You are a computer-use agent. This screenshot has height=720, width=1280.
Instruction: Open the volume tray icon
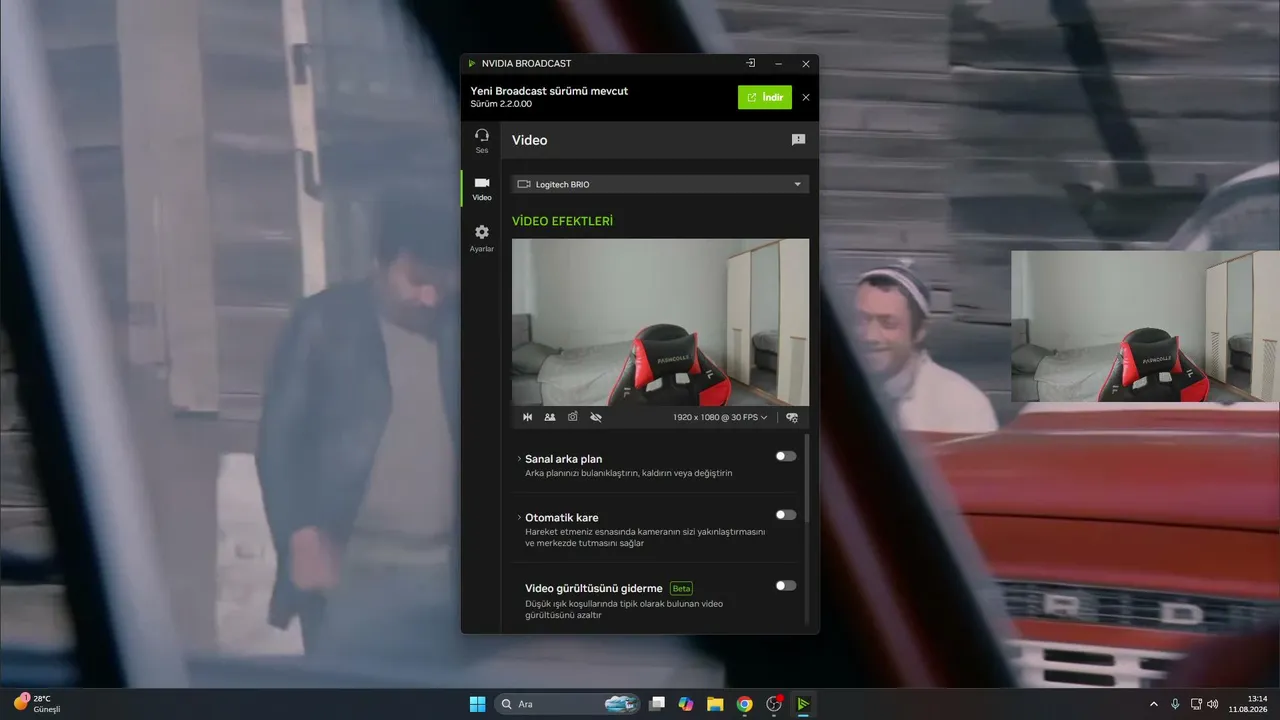(x=1213, y=704)
